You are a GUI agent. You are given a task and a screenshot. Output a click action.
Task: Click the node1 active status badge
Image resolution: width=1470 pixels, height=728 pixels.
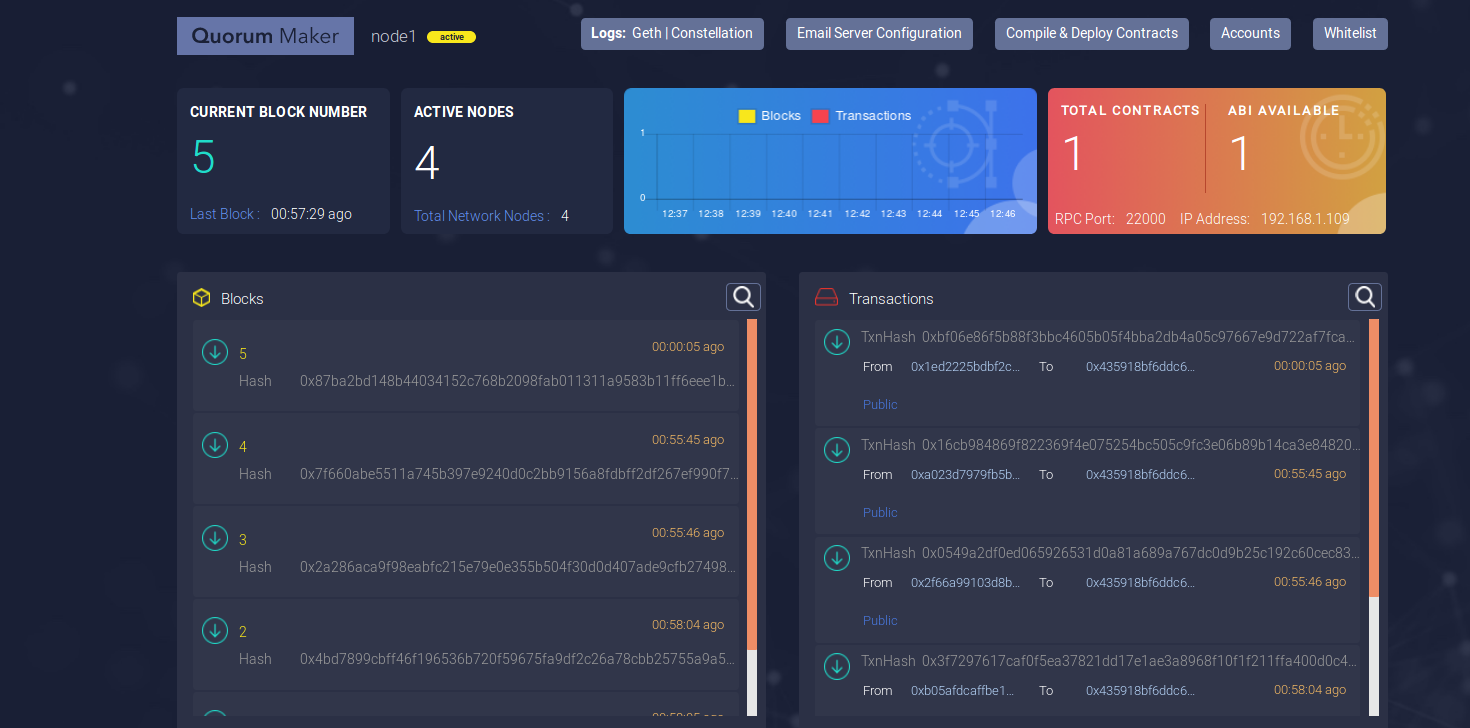[x=451, y=37]
